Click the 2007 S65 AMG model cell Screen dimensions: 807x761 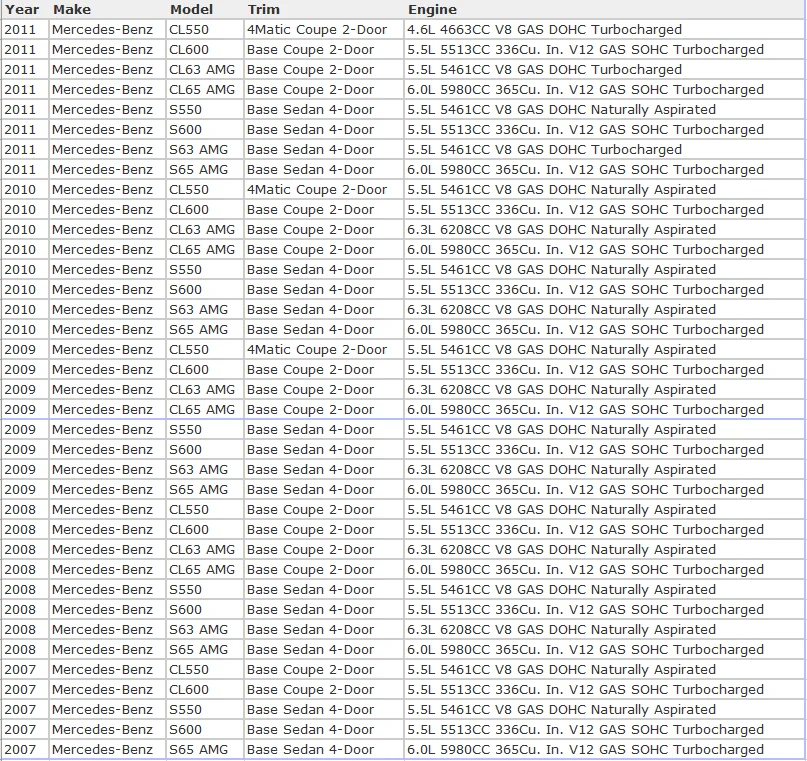pyautogui.click(x=198, y=750)
